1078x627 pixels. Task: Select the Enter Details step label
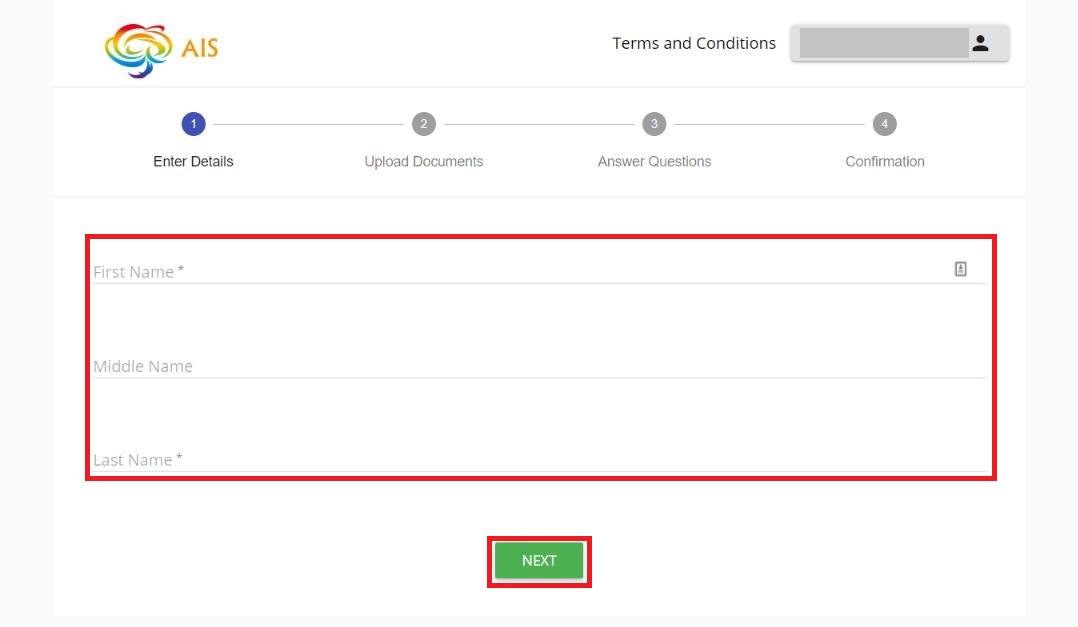click(x=193, y=162)
